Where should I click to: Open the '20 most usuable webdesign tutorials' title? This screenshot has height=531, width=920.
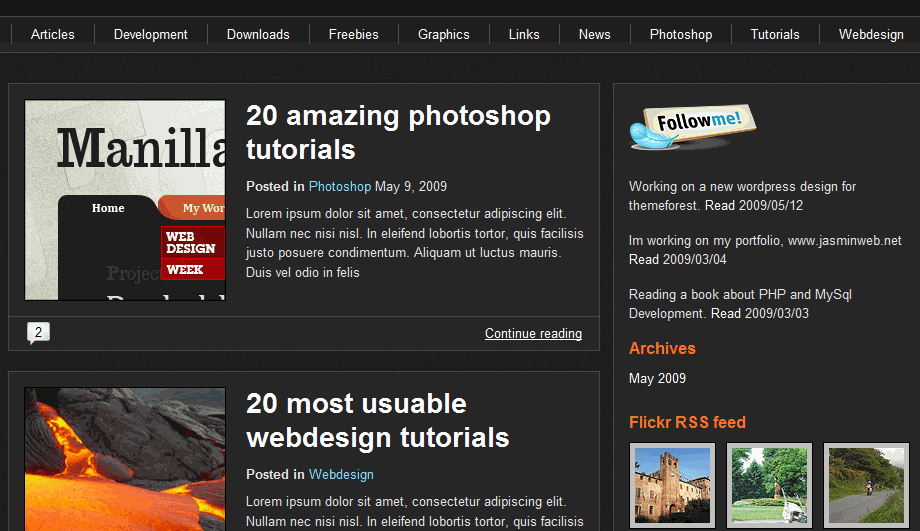(x=378, y=421)
